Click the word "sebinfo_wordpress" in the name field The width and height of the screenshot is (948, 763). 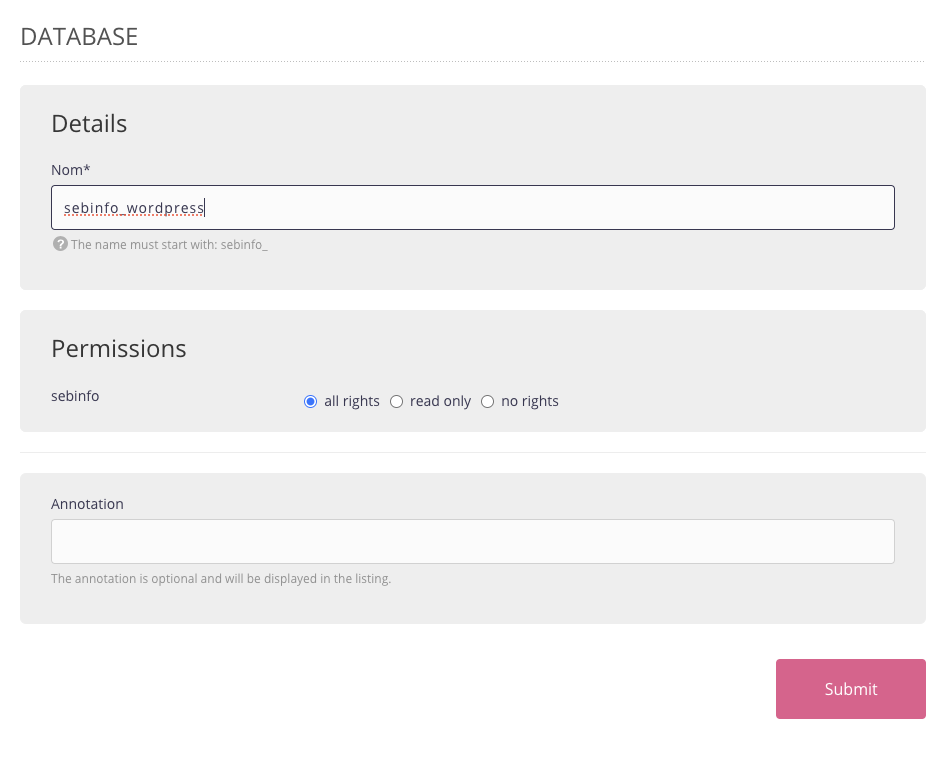pyautogui.click(x=133, y=208)
